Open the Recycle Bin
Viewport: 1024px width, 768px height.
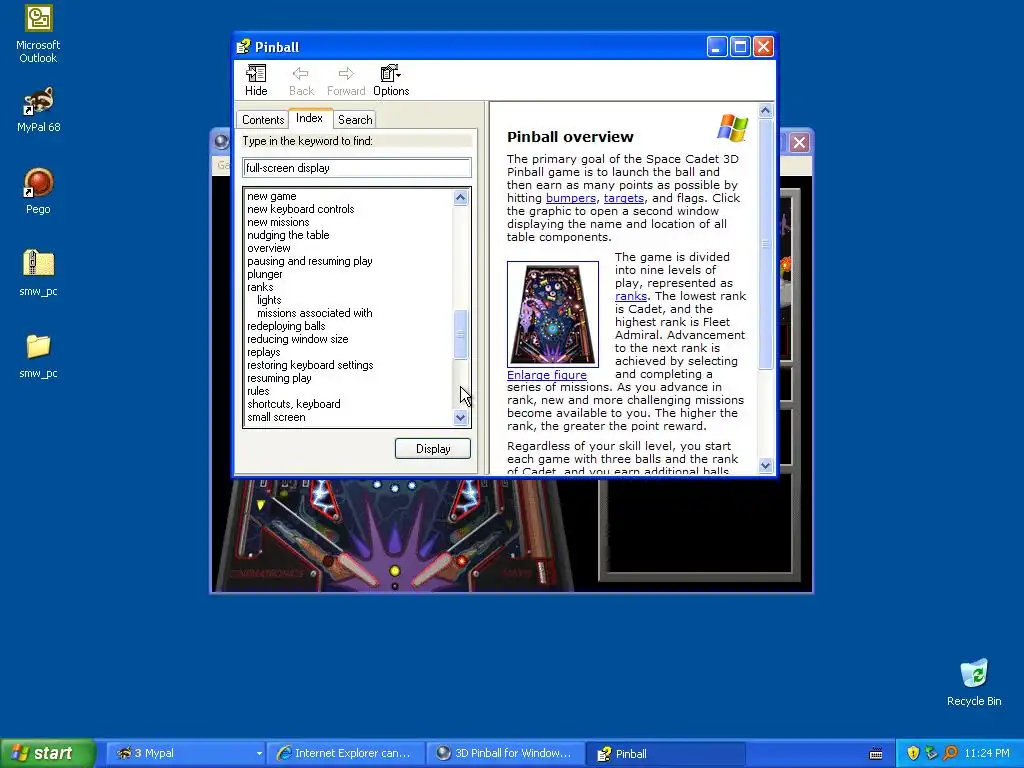coord(974,682)
